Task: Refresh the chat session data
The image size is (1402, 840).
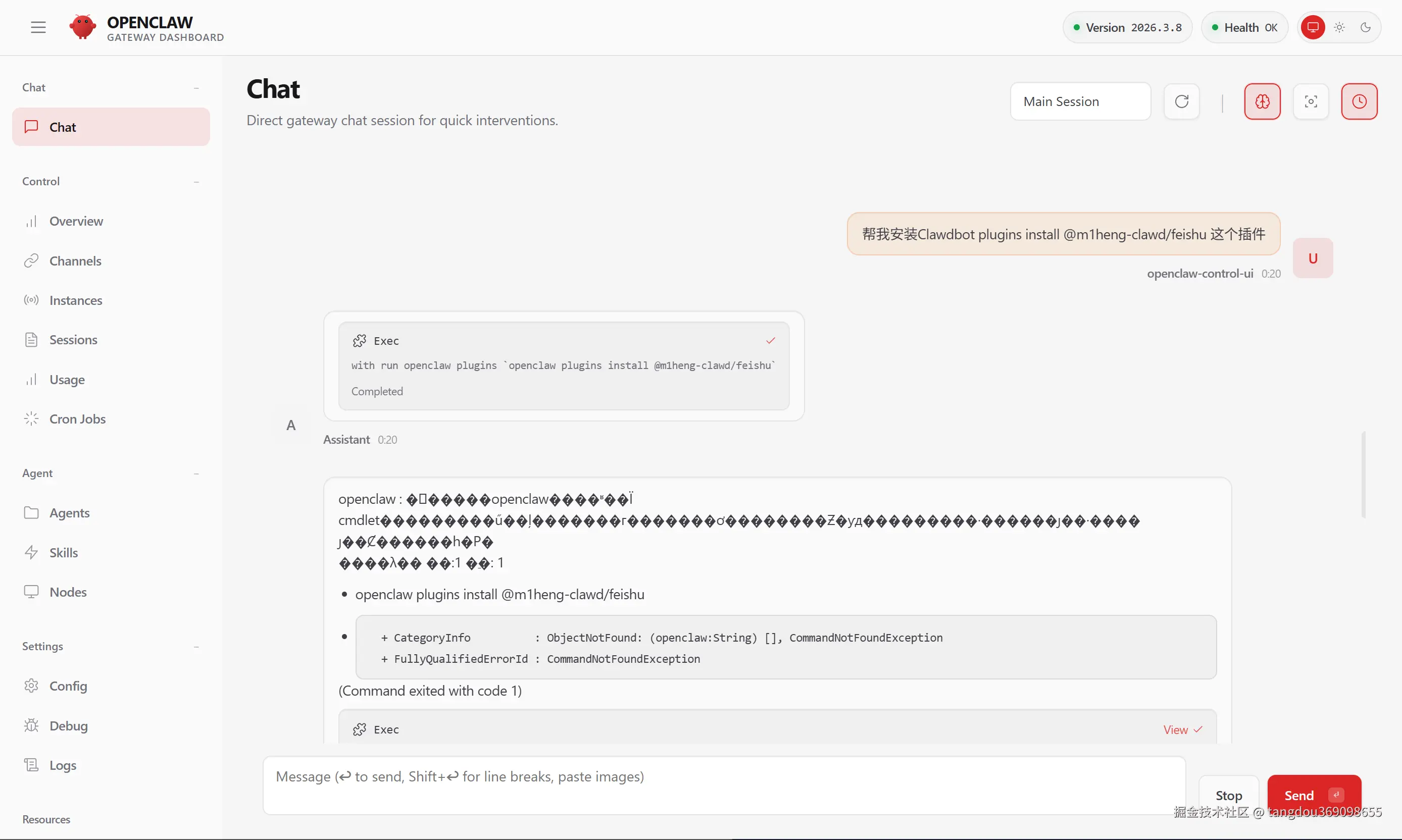Action: (1181, 101)
